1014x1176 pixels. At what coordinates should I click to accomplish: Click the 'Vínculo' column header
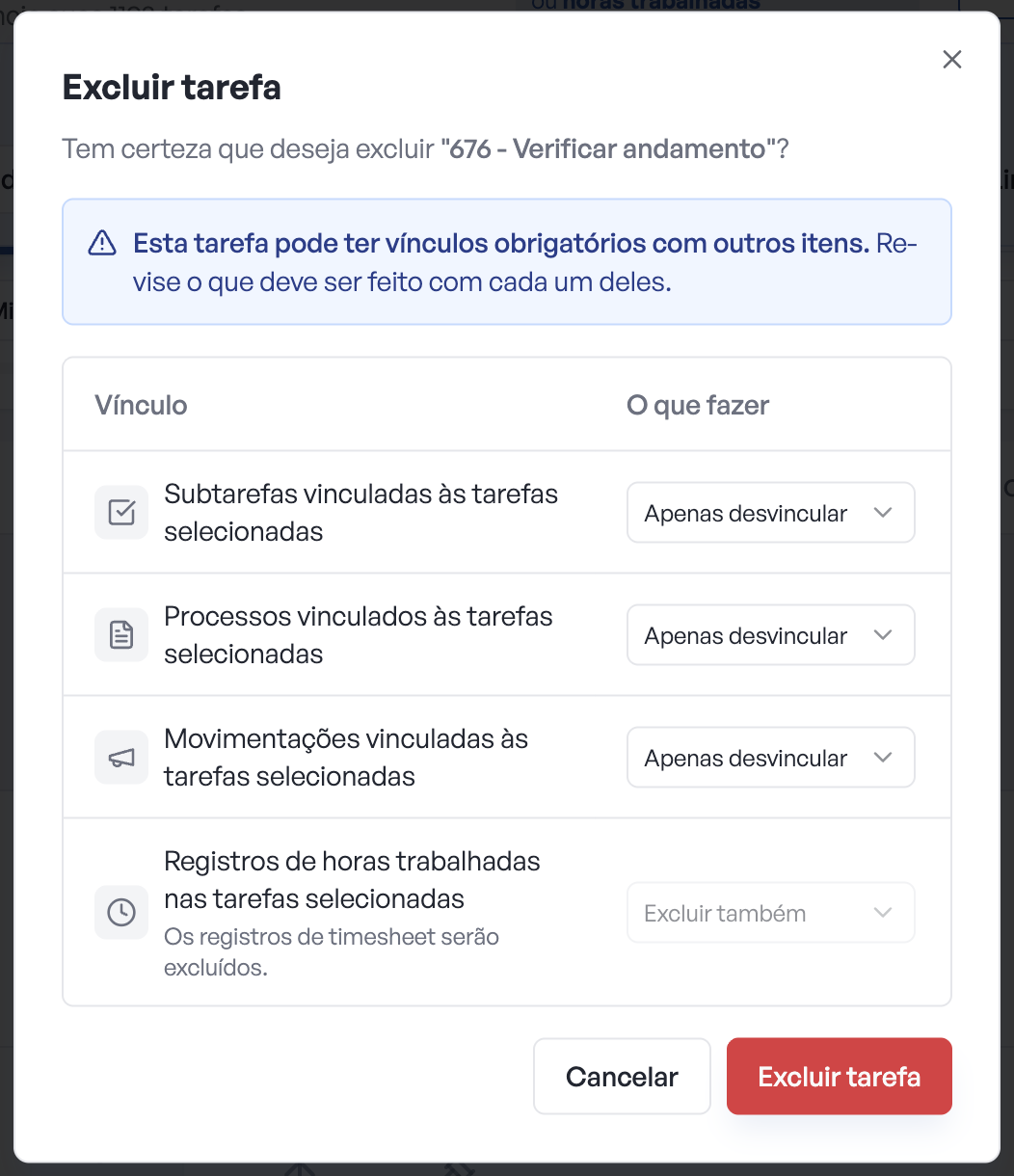[x=141, y=405]
